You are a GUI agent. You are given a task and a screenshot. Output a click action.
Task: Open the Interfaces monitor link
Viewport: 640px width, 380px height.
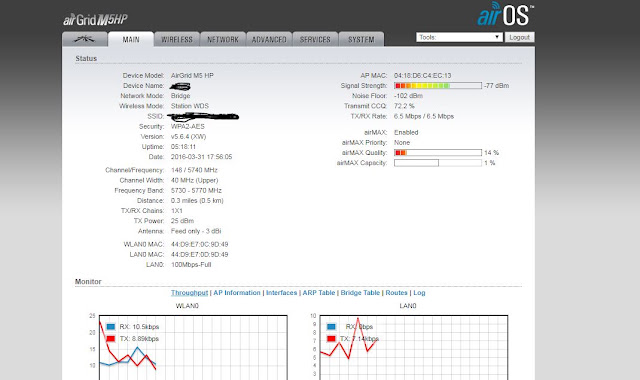282,293
